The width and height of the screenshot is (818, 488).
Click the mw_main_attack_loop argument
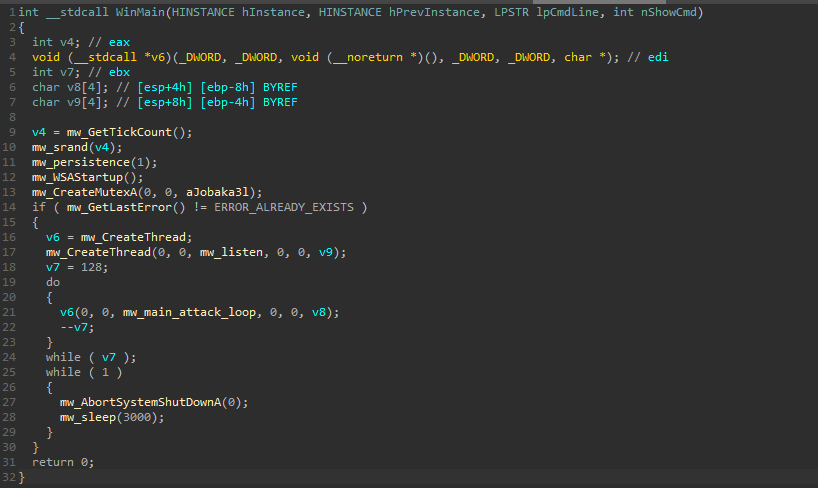pyautogui.click(x=189, y=313)
